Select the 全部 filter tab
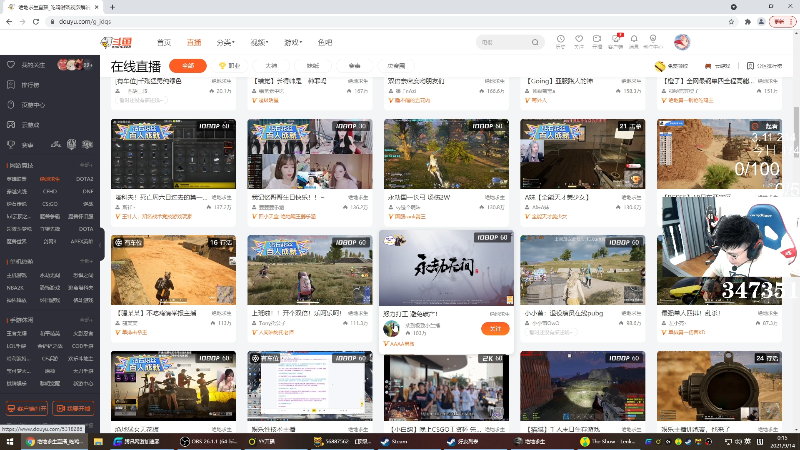This screenshot has height=450, width=800. click(188, 66)
